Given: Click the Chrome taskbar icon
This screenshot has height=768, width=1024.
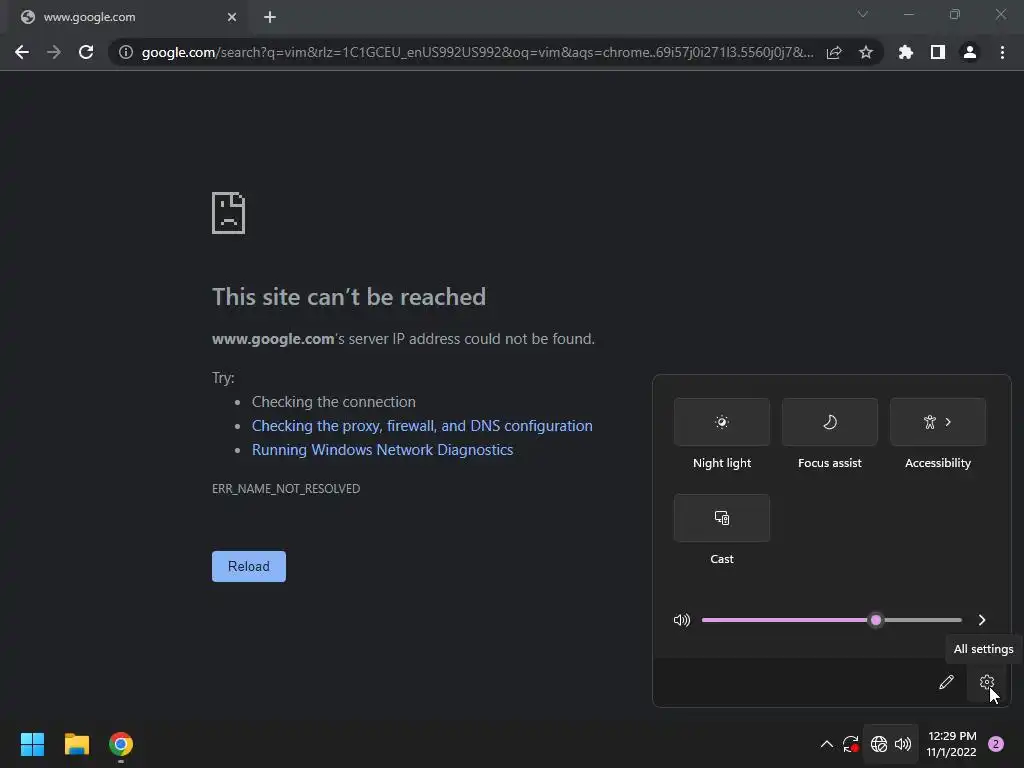Looking at the screenshot, I should [x=121, y=744].
